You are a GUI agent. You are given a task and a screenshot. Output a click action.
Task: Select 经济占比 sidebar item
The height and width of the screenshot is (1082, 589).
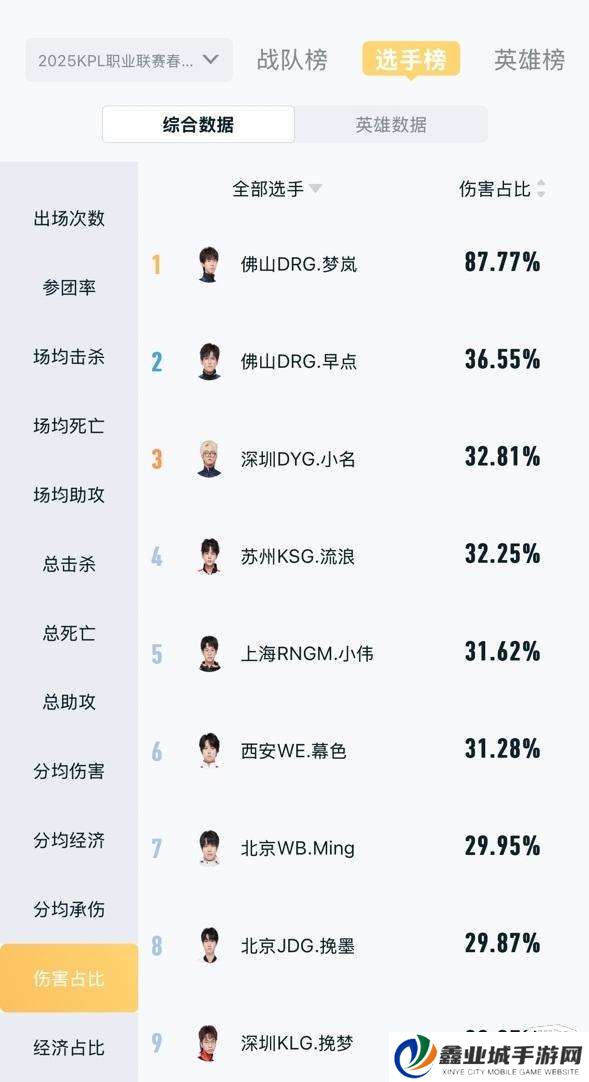(x=69, y=1047)
